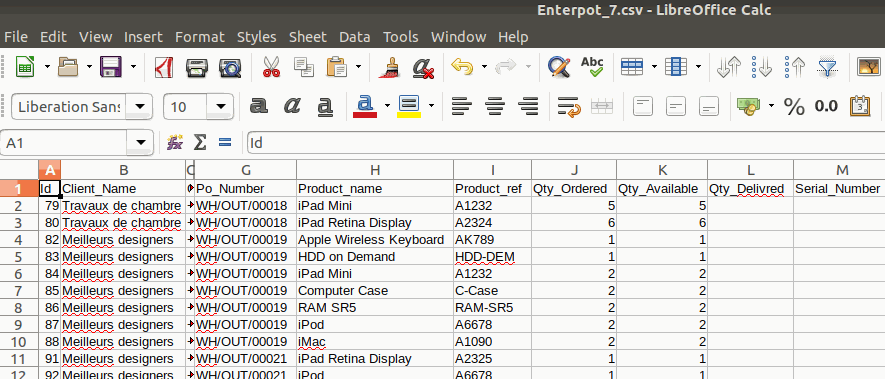Open the Paste options dropdown arrow
The width and height of the screenshot is (885, 379).
click(x=358, y=67)
